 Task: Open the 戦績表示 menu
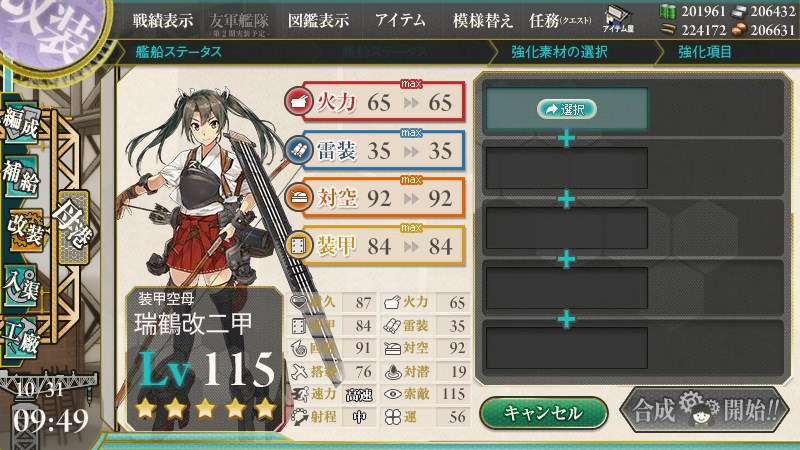163,20
